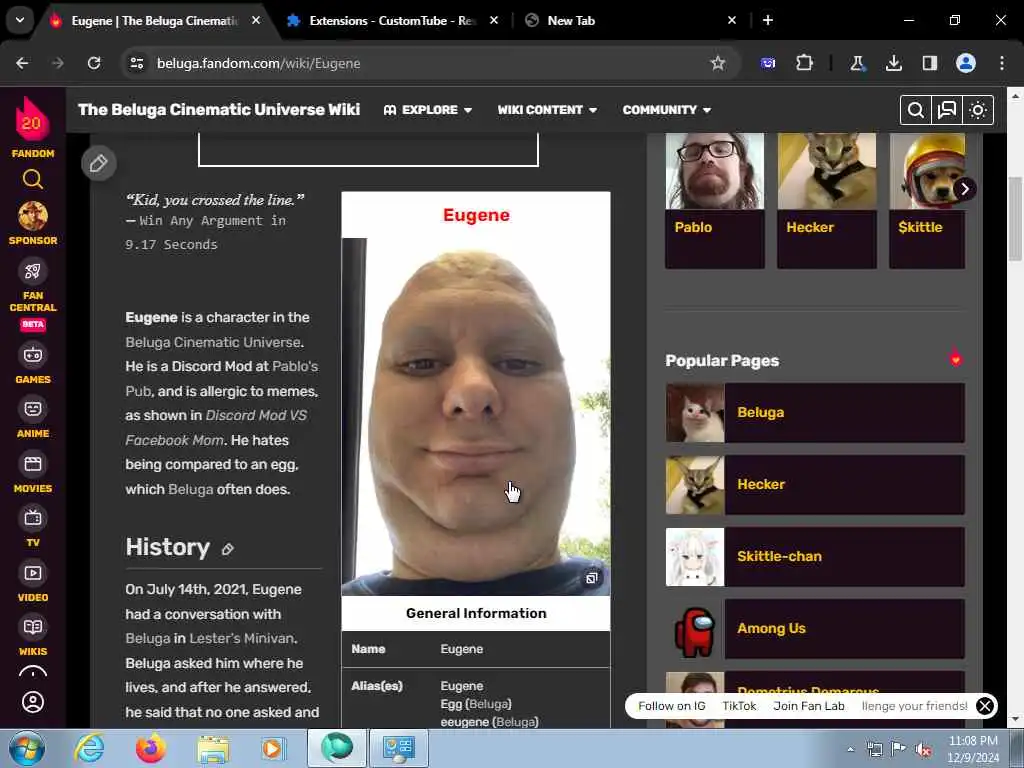This screenshot has height=768, width=1024.
Task: Click the Follow on IG link
Action: pyautogui.click(x=672, y=706)
